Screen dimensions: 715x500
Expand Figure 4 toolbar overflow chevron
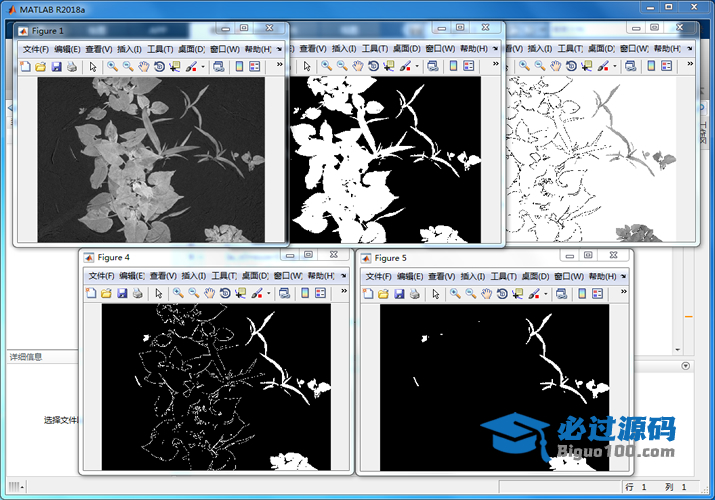point(344,291)
